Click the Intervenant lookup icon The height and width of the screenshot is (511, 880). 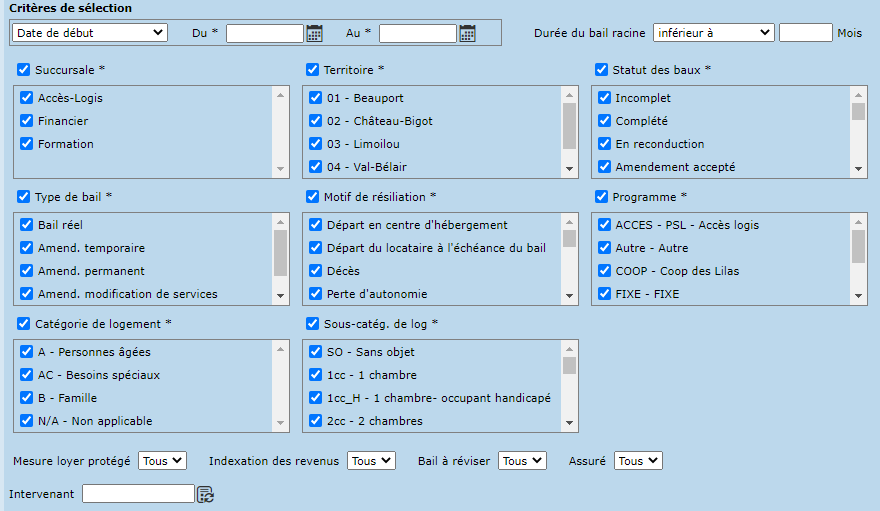[205, 494]
